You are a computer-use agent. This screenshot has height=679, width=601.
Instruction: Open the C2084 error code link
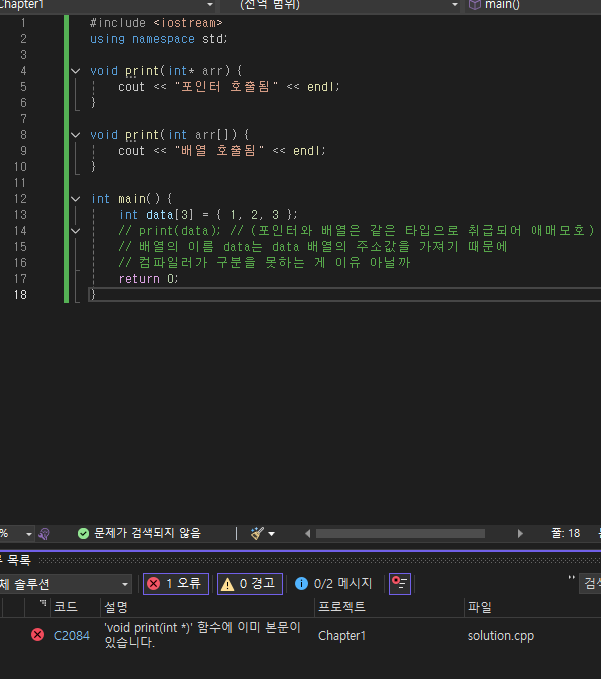coord(72,636)
